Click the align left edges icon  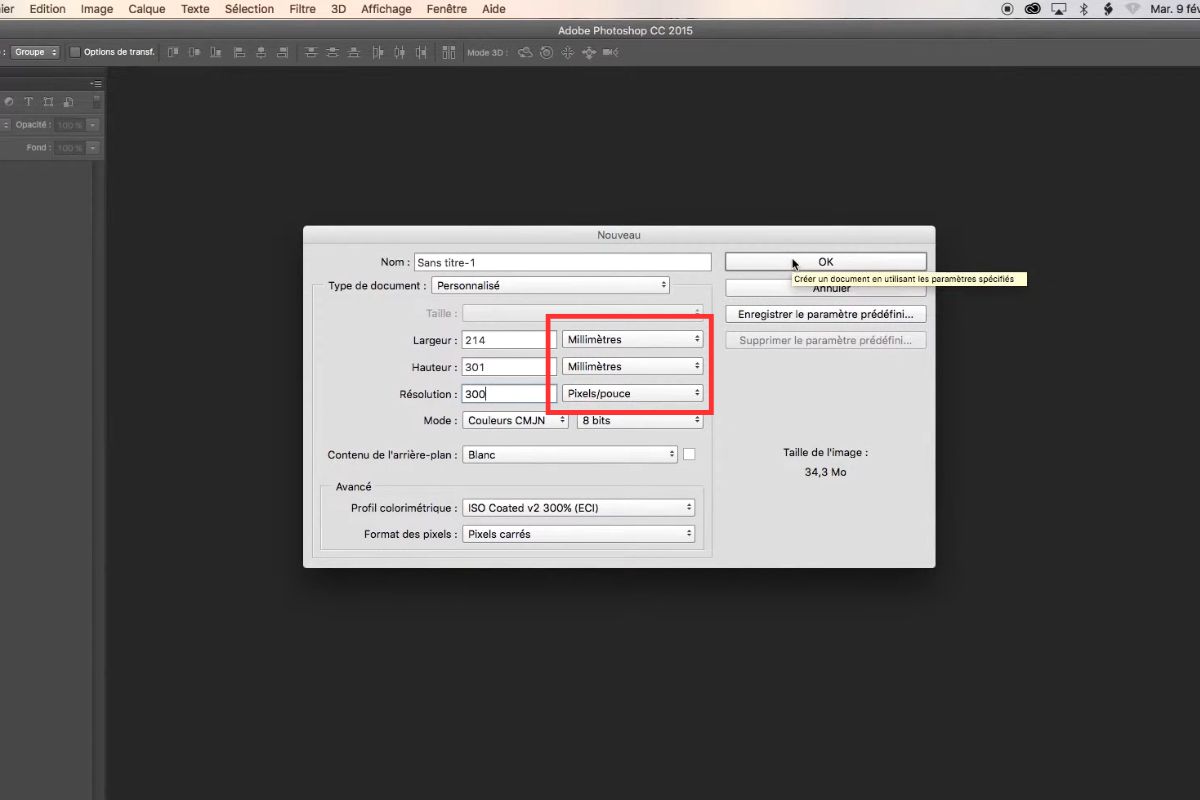pos(240,52)
